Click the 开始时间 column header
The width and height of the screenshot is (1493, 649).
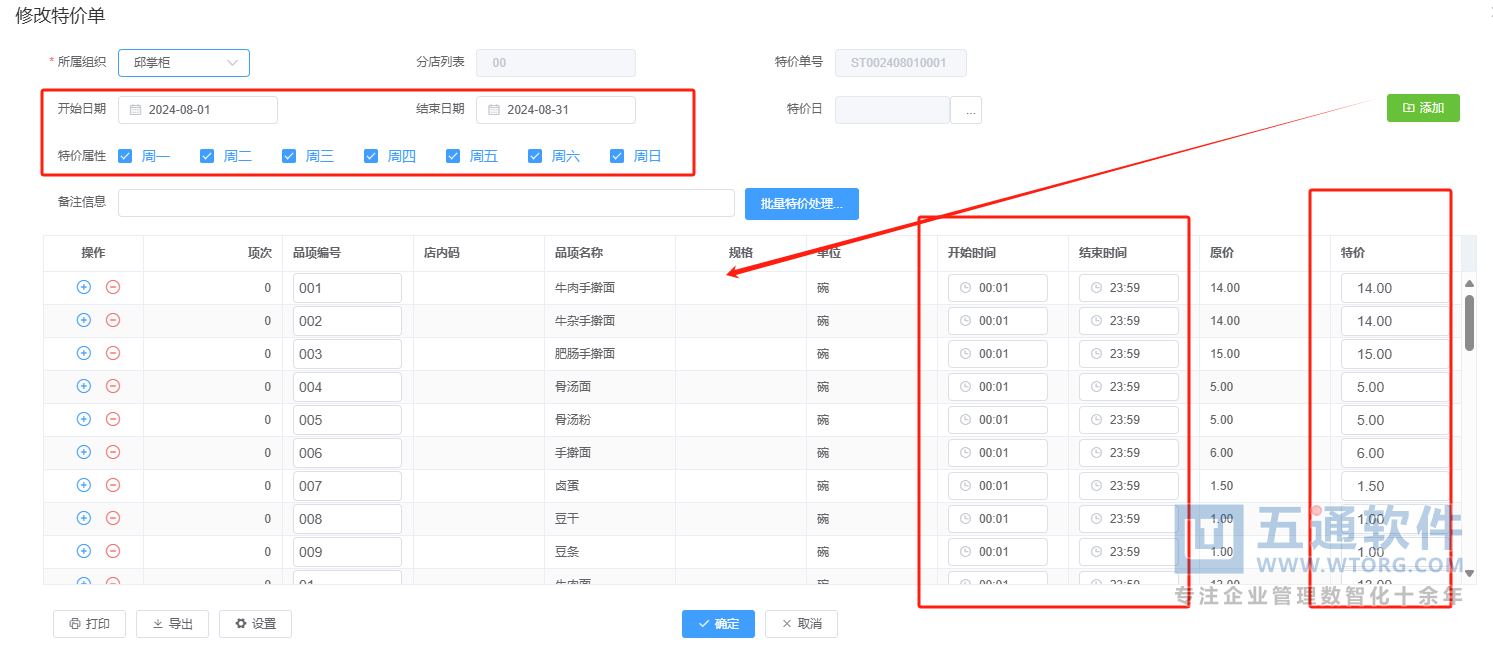pyautogui.click(x=972, y=253)
